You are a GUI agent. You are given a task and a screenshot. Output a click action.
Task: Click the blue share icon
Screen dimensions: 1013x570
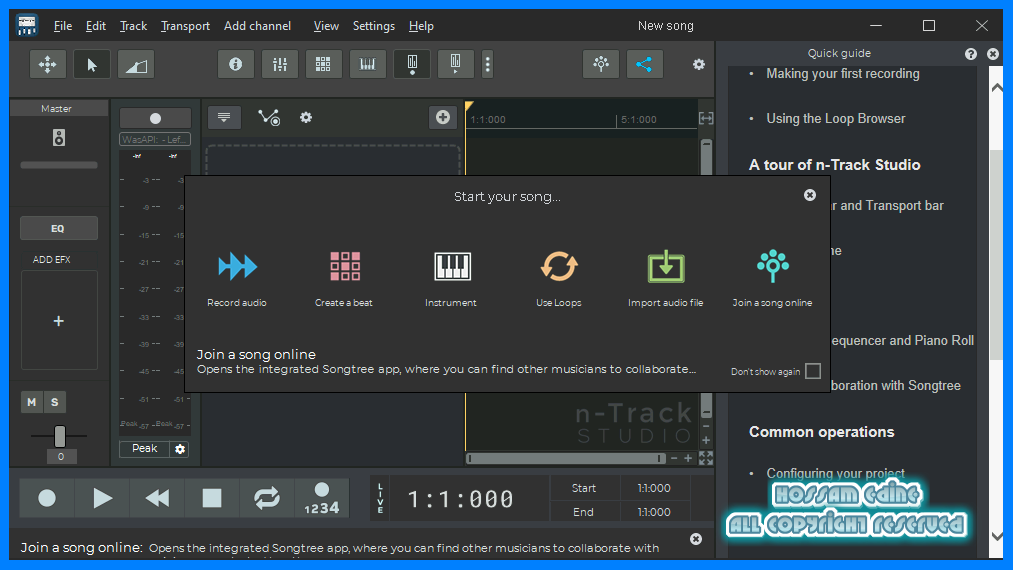pos(645,64)
